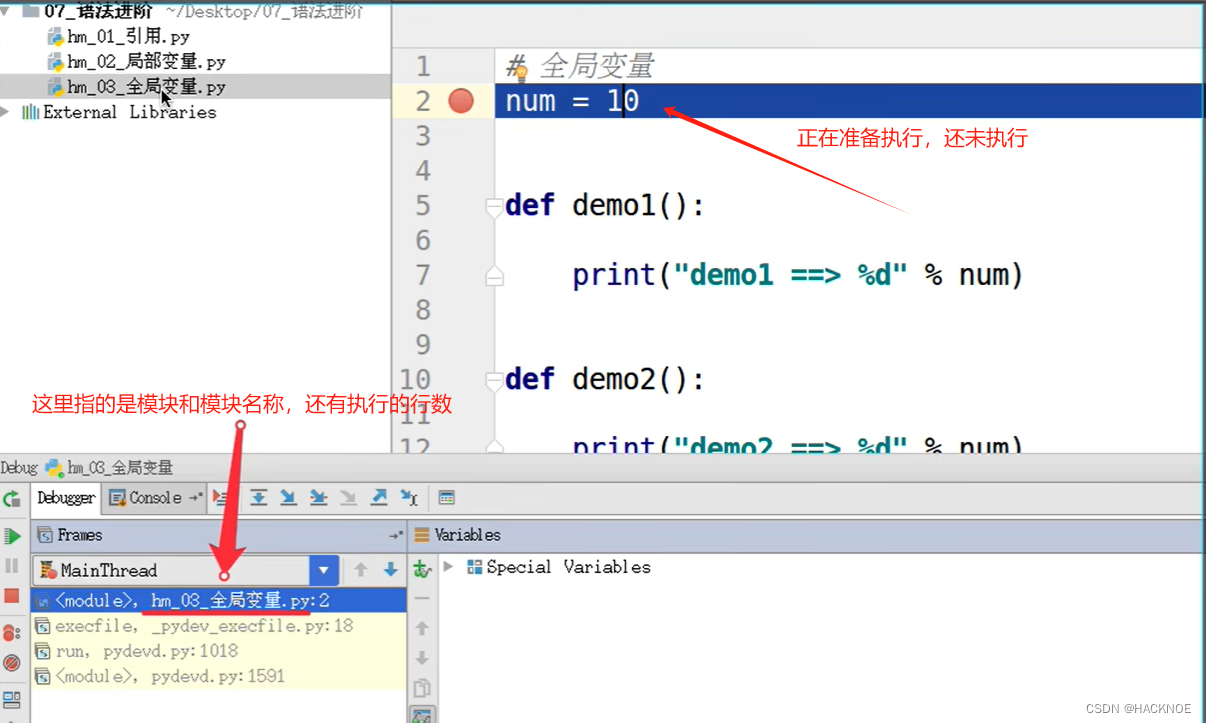The image size is (1206, 723).
Task: Click def demo1(): line in editor
Action: point(605,206)
